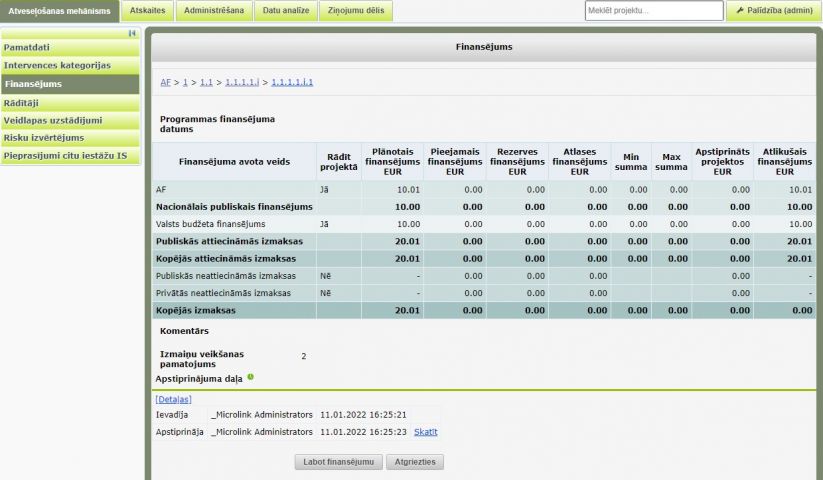Click the Meklēt projektu search field

point(653,11)
